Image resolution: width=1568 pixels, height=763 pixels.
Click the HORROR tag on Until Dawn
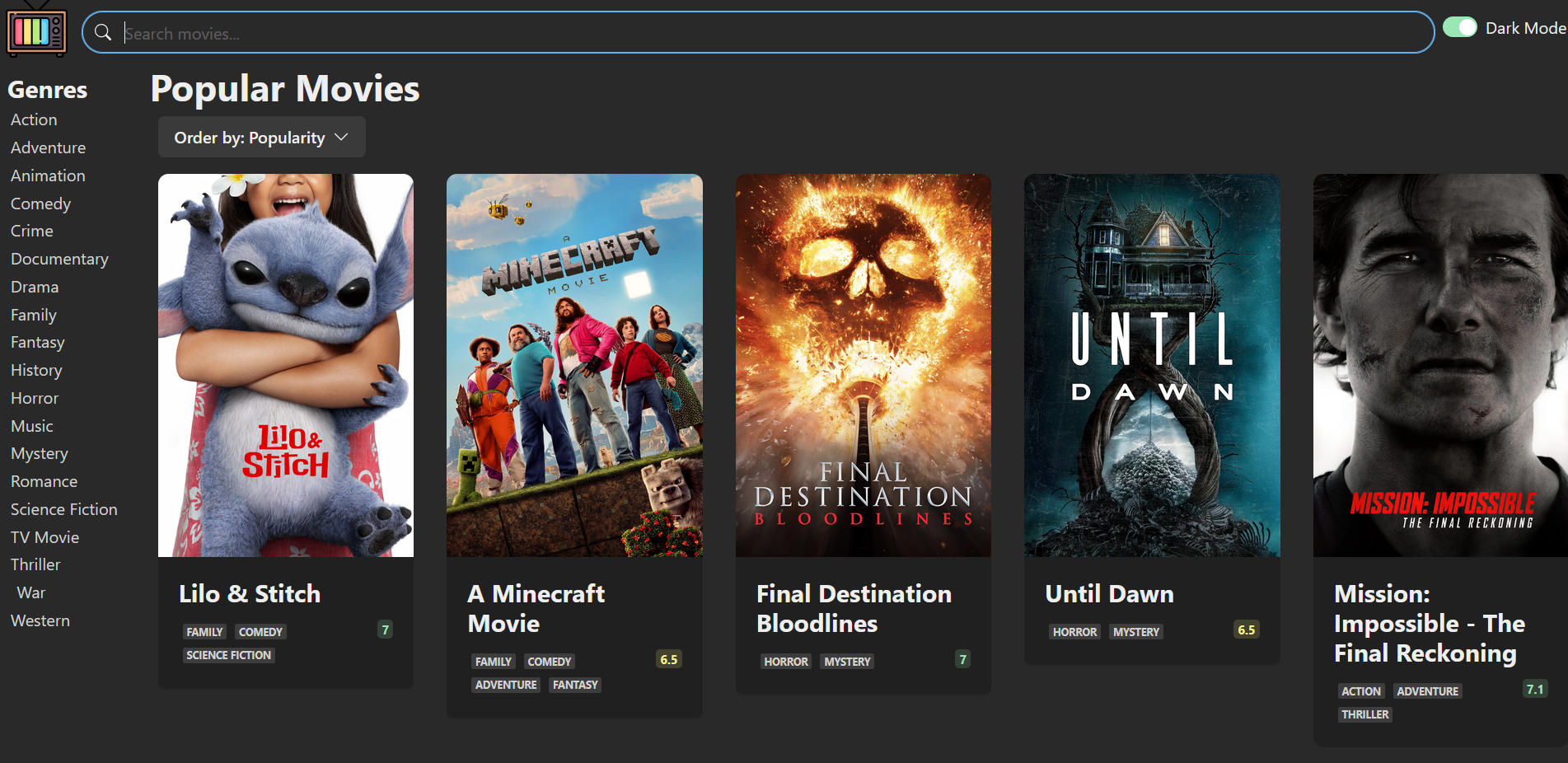point(1074,632)
